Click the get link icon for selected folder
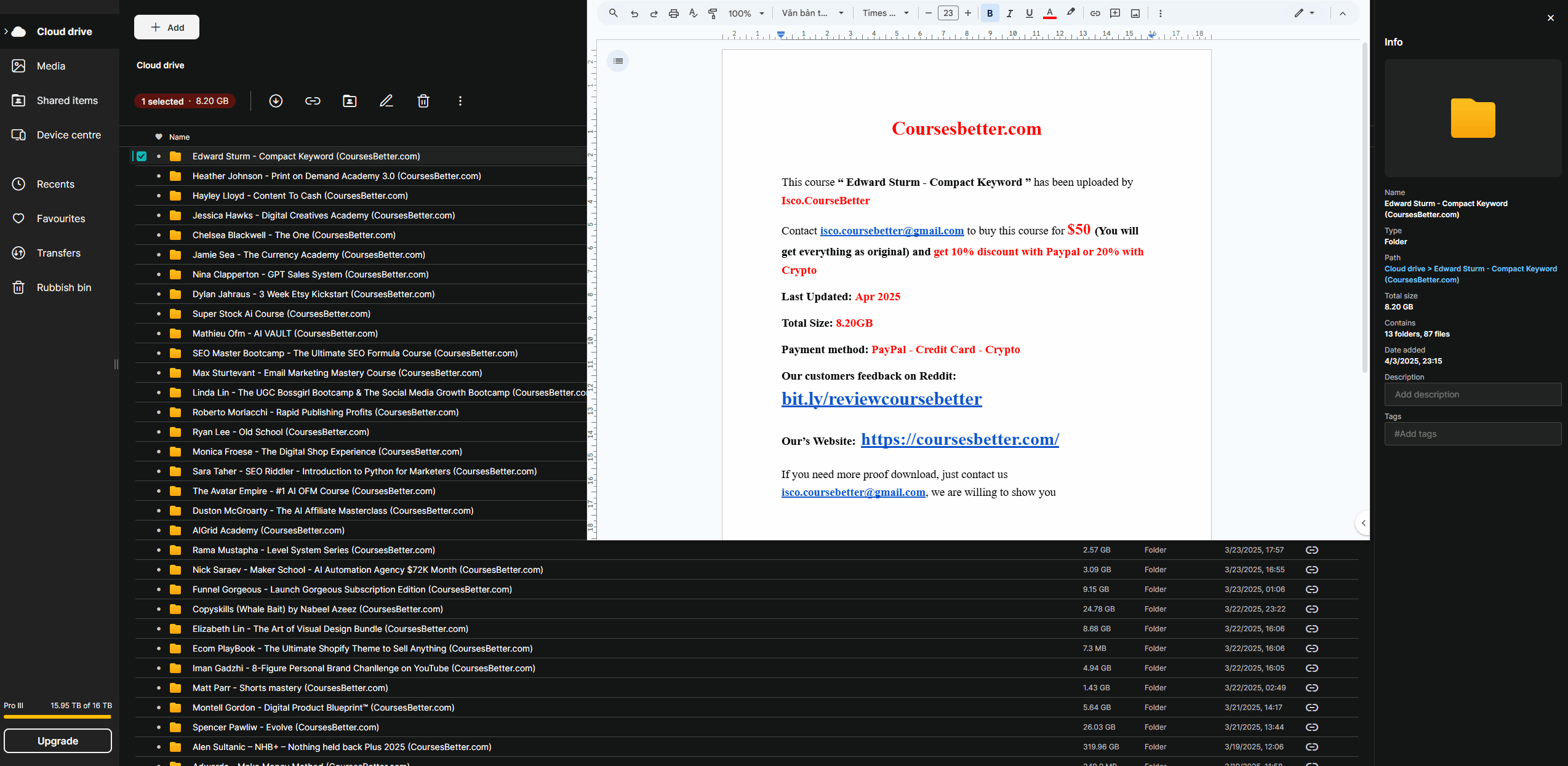Screen dimensions: 1568x766 [x=313, y=101]
